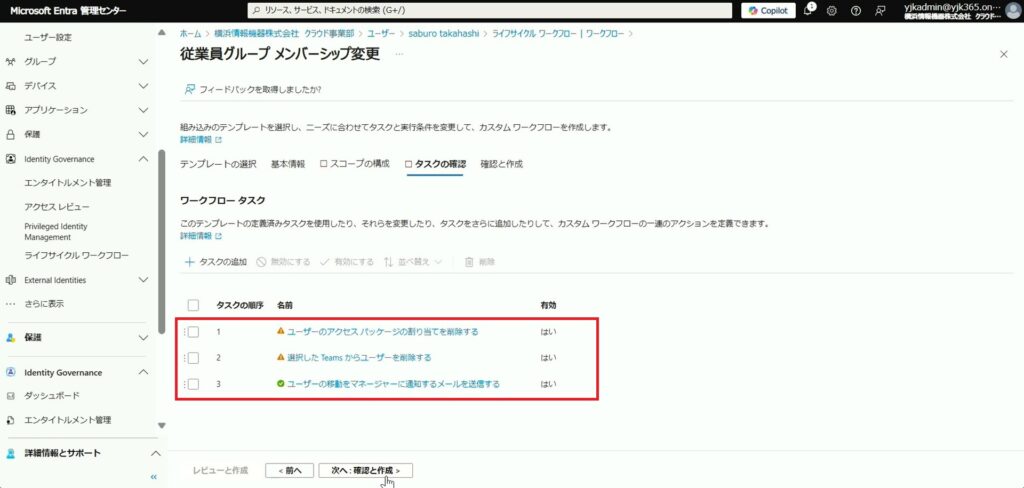Click Identity Governance icon above エンタイトルメント管理

[10, 159]
